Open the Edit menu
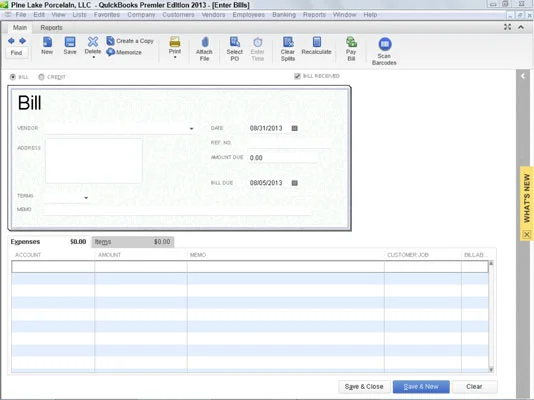Viewport: 534px width, 400px height. [39, 15]
